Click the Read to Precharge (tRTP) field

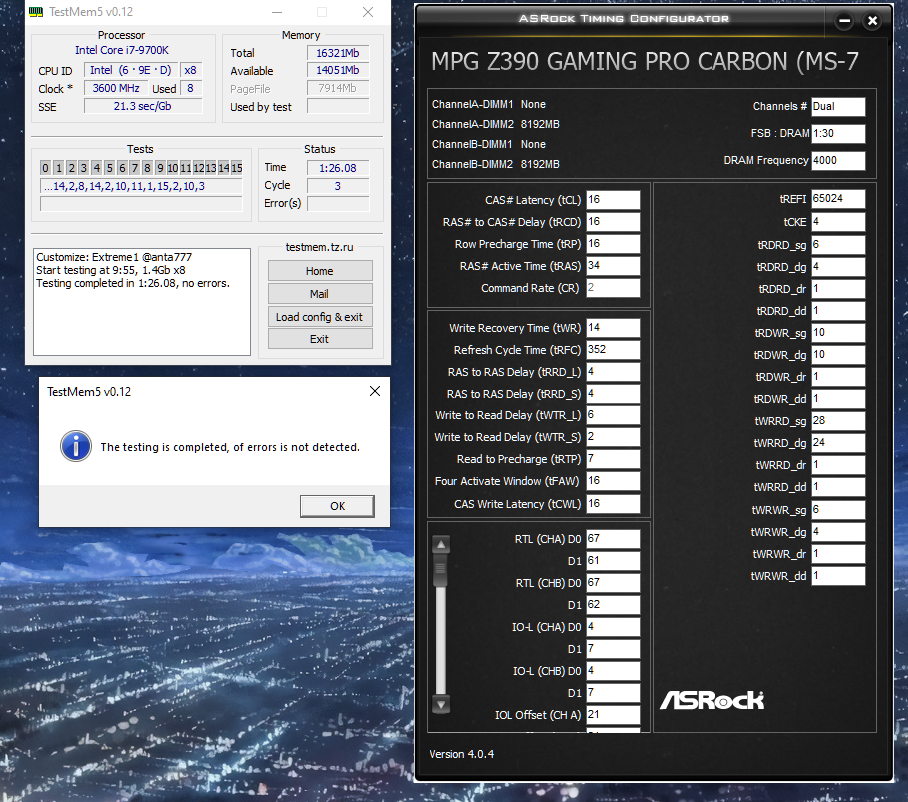click(613, 459)
